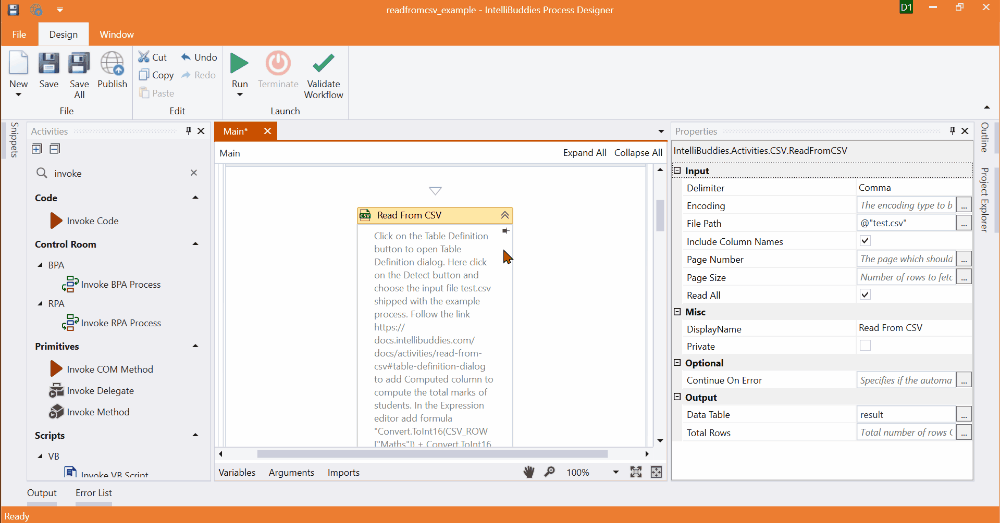Click the Data Table result field
Viewport: 1000px width, 523px height.
coord(906,415)
